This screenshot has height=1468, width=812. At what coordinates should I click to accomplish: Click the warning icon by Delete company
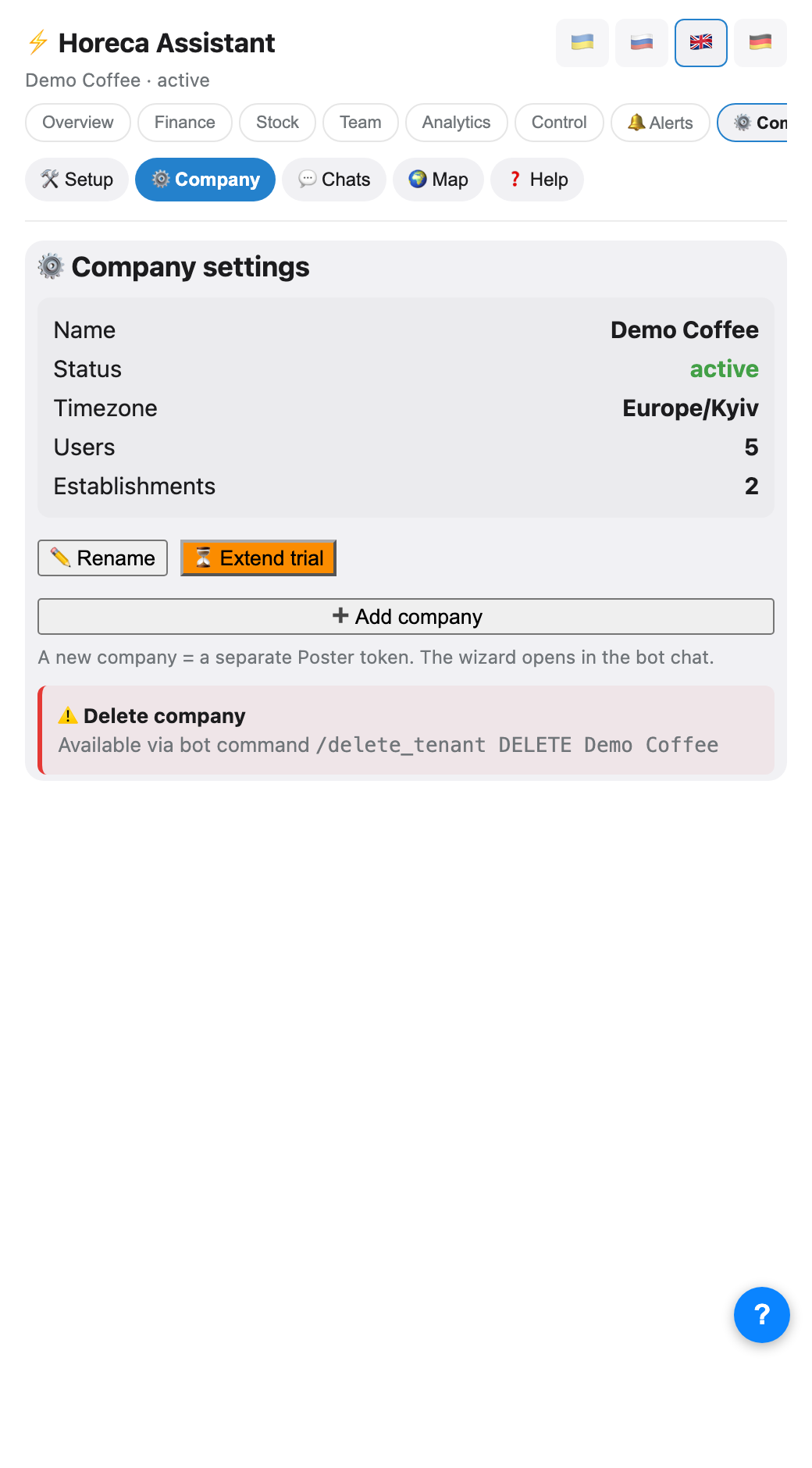pyautogui.click(x=68, y=715)
